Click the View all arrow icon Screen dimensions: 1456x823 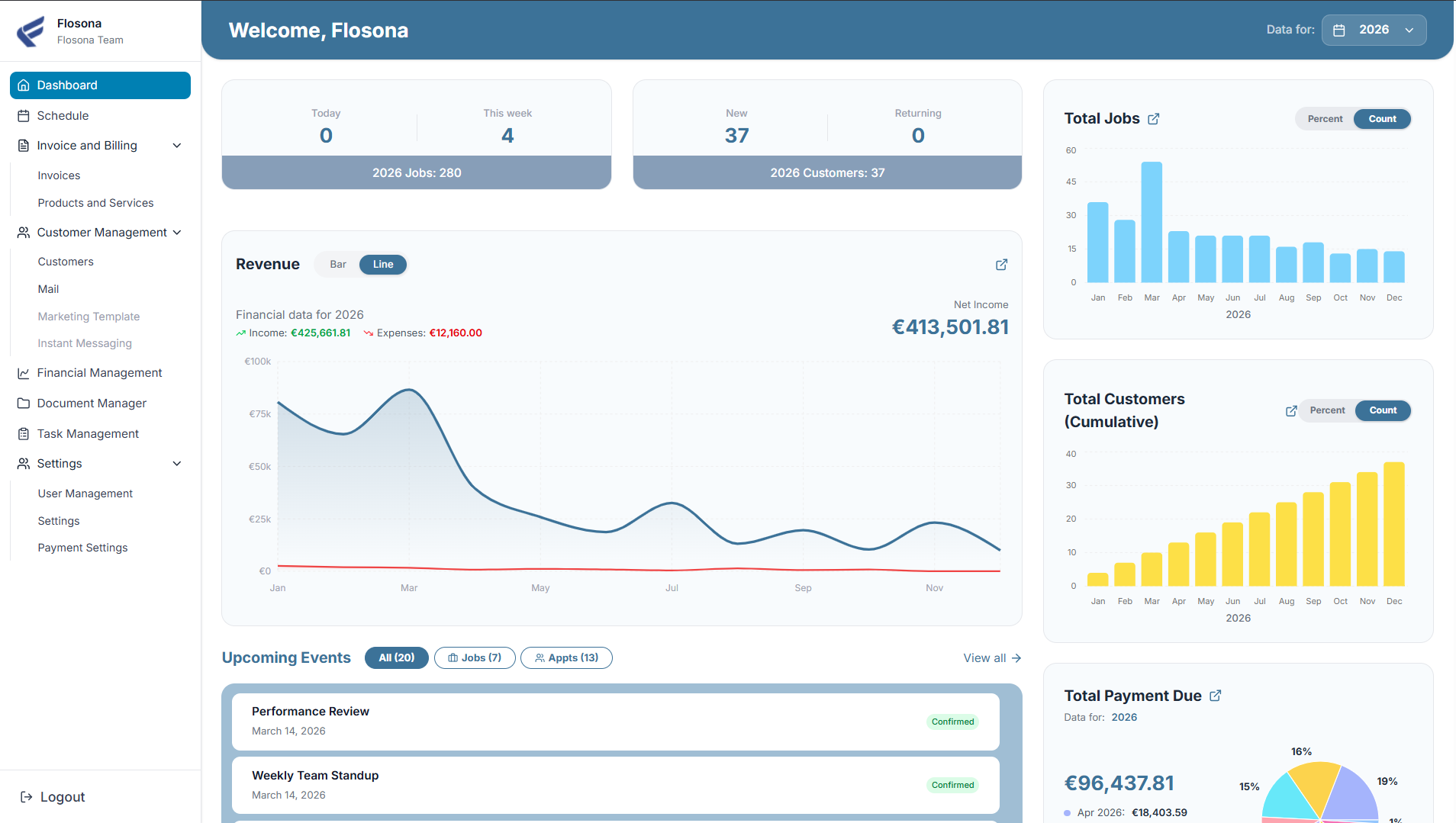point(1016,658)
